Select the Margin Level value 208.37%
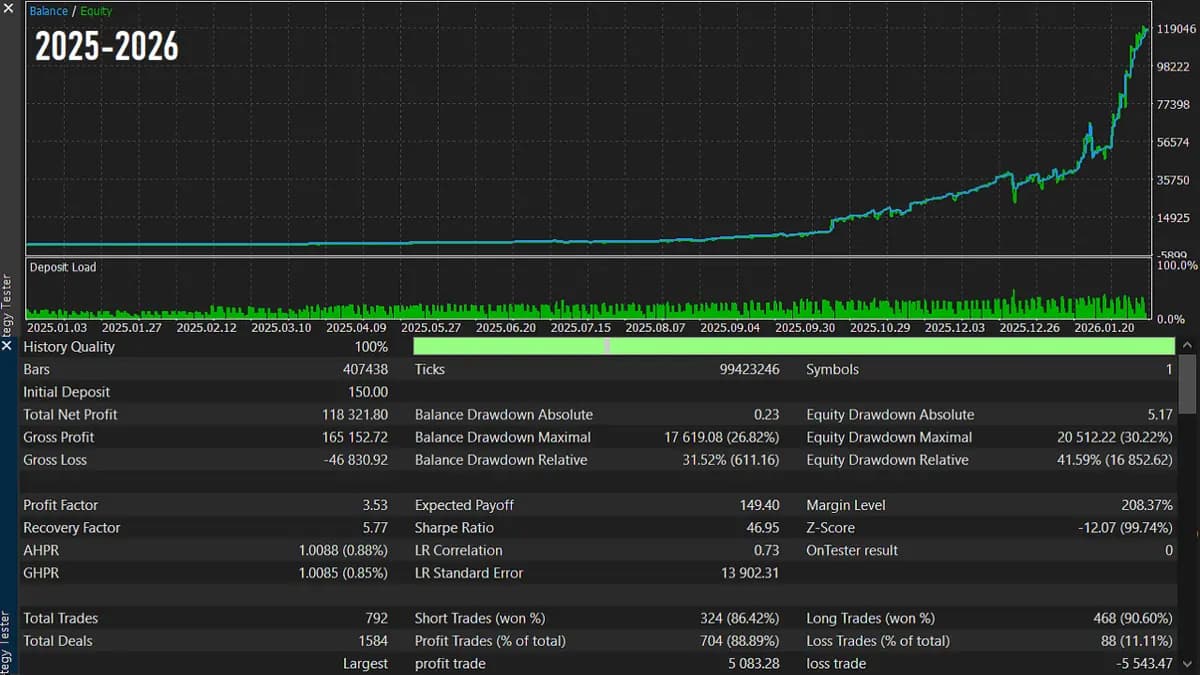Screen dimensions: 1200x675 pos(1147,505)
